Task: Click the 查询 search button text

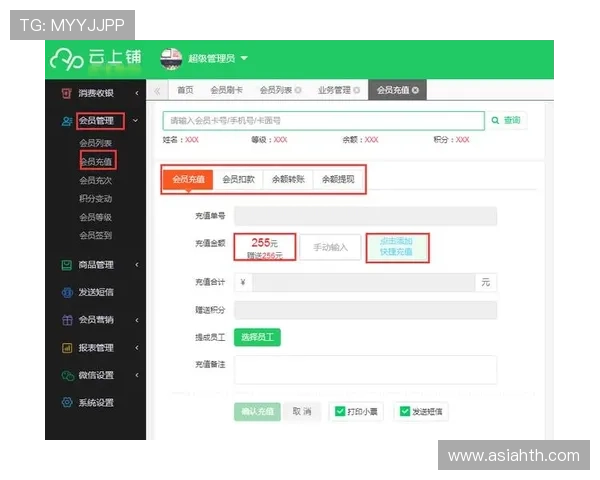Action: tap(512, 120)
